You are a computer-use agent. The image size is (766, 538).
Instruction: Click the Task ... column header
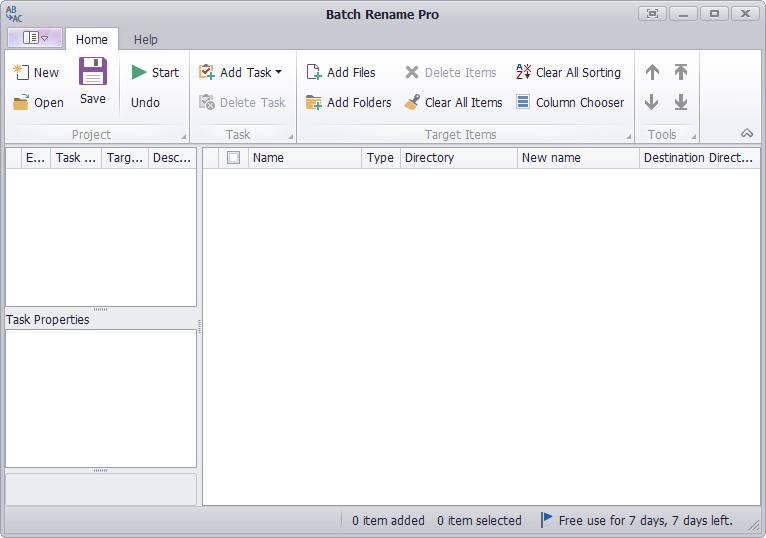click(x=76, y=158)
